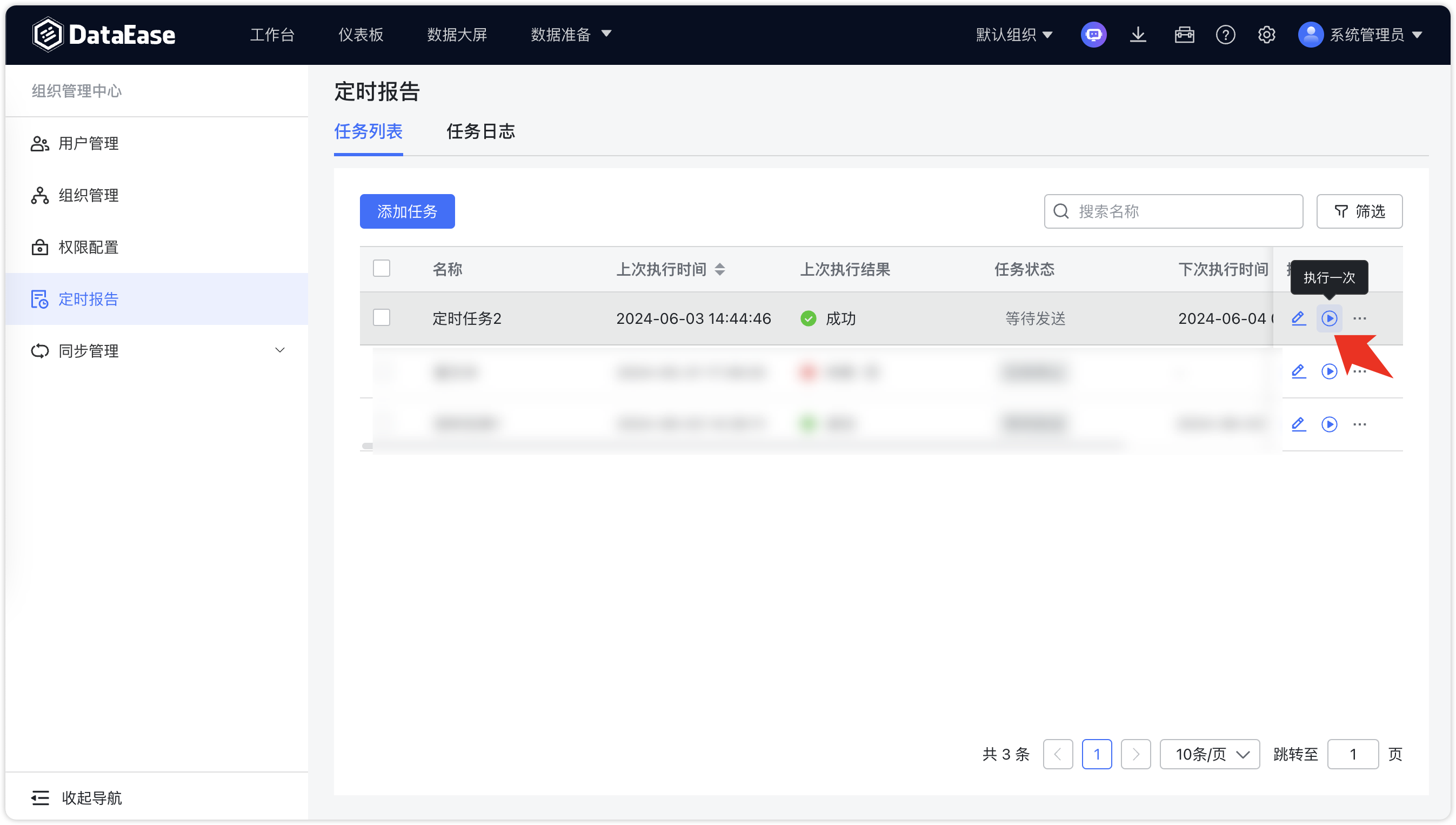Click the play icon in the second task row
The height and width of the screenshot is (825, 1456).
[1328, 371]
